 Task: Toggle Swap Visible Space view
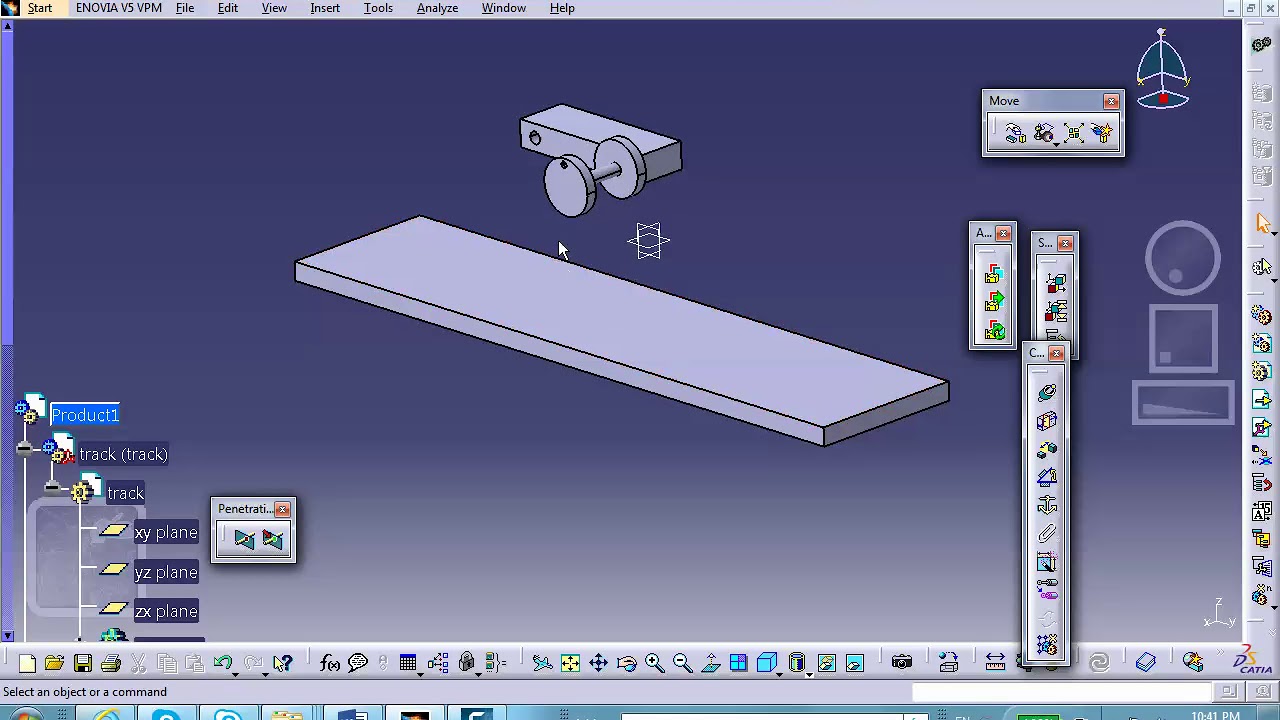pyautogui.click(x=854, y=663)
